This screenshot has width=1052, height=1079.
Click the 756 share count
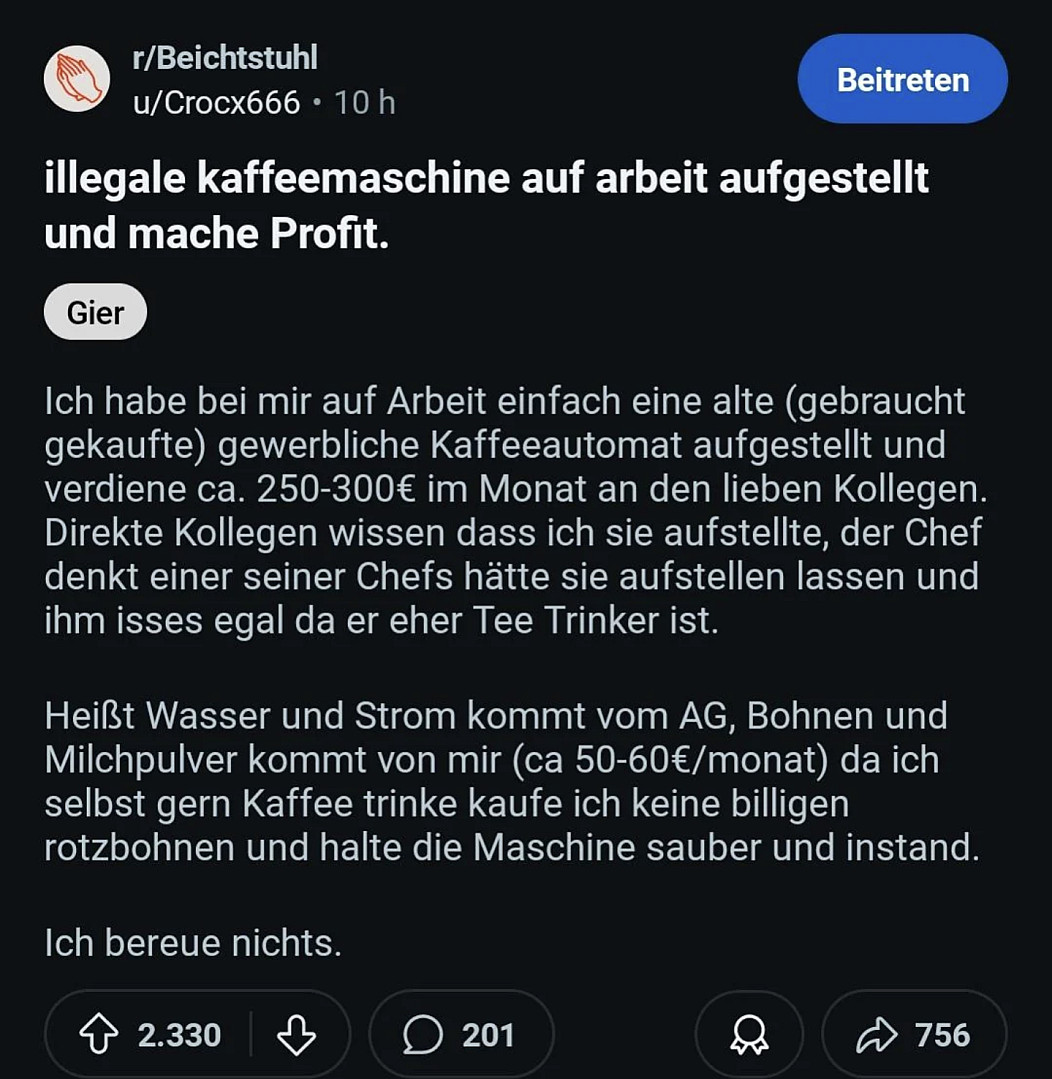942,1035
